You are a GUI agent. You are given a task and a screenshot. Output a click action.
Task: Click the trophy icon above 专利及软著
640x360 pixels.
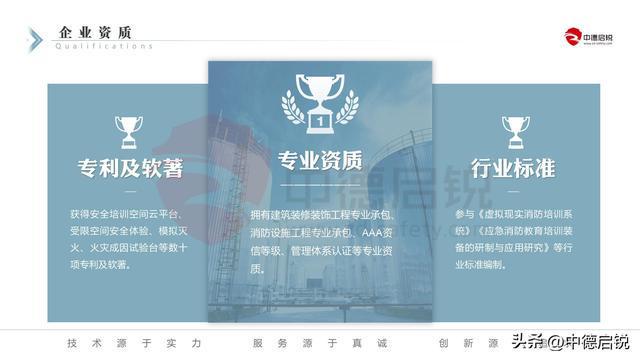[x=129, y=132]
